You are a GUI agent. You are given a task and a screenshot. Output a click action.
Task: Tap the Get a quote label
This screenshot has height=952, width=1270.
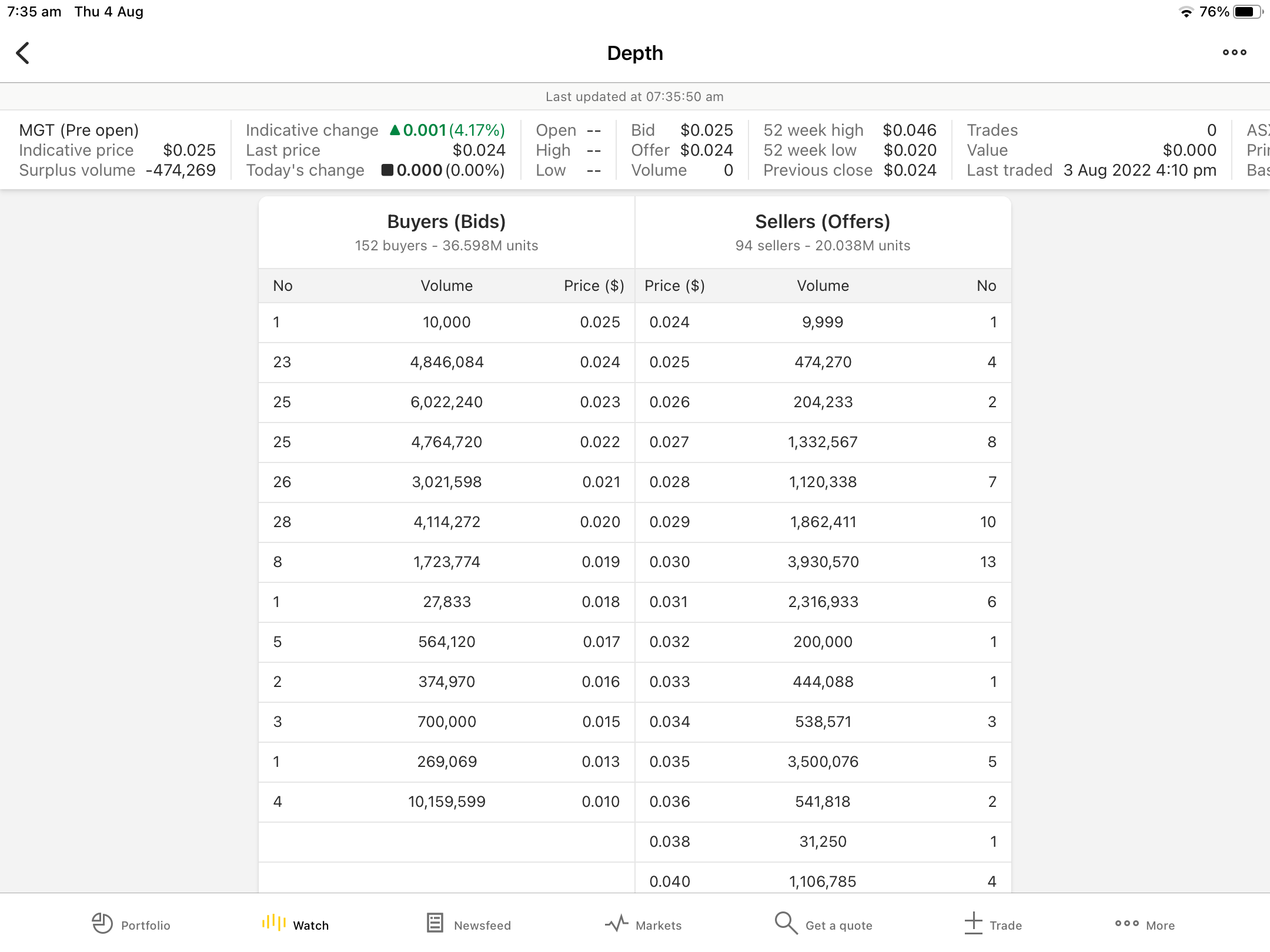[x=839, y=926]
